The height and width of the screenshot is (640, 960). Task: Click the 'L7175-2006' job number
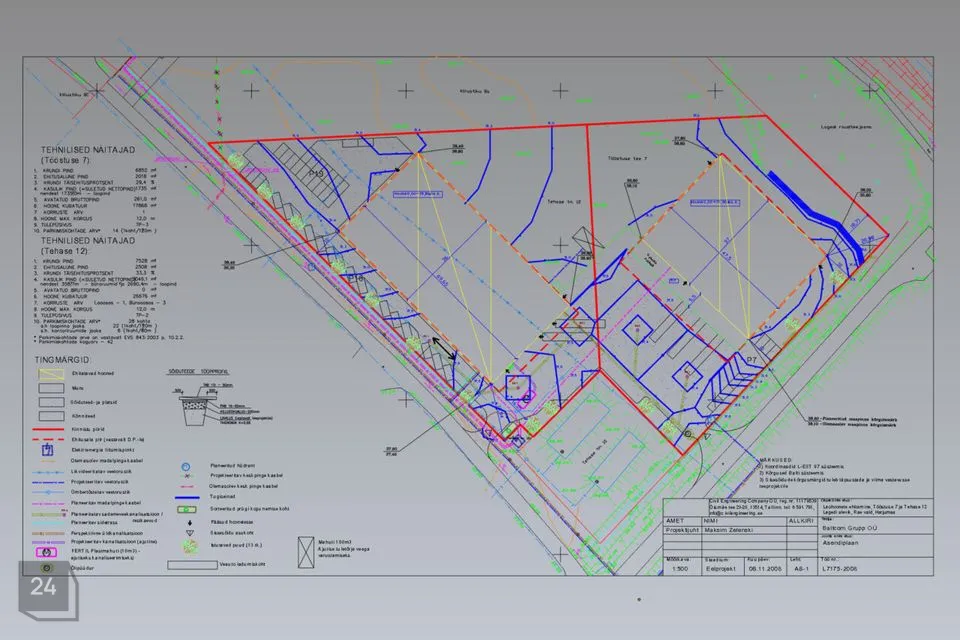pyautogui.click(x=839, y=568)
